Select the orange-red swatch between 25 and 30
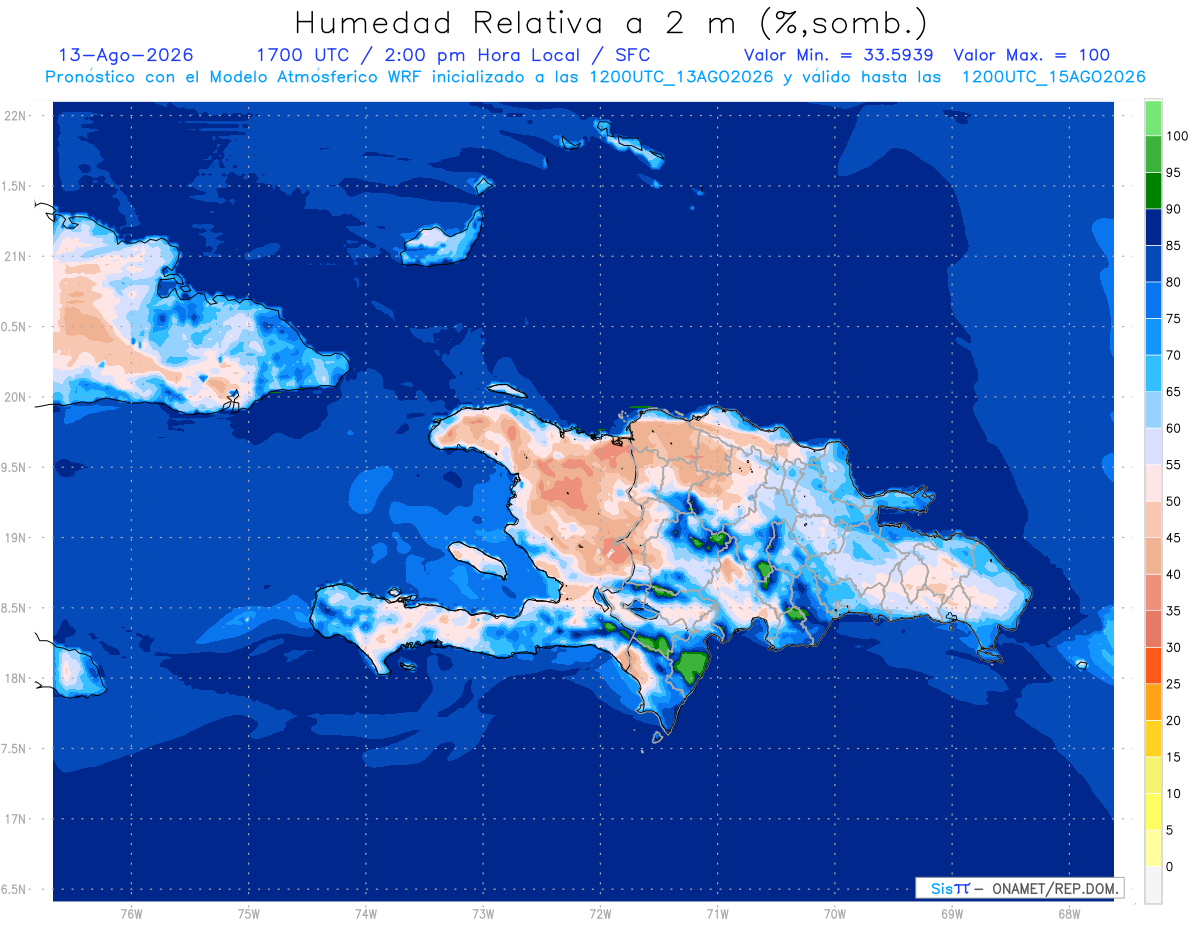Viewport: 1200px width, 927px height. 1153,665
